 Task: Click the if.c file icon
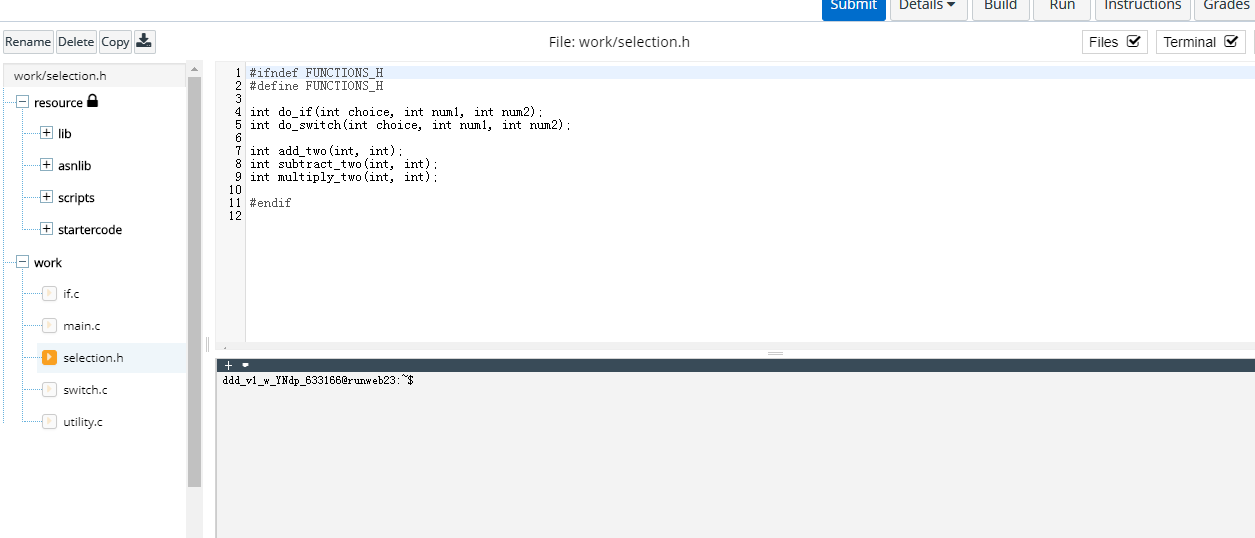tap(49, 293)
